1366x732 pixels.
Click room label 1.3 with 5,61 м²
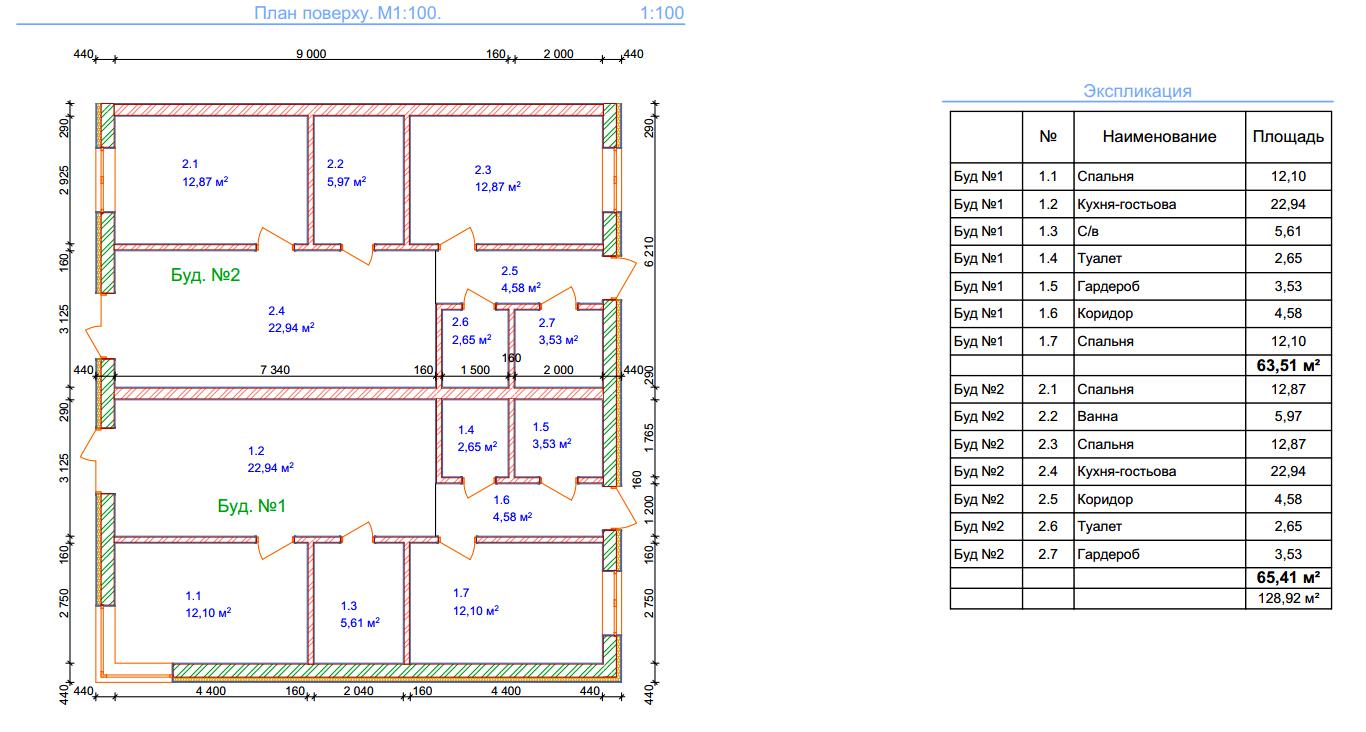tap(360, 614)
